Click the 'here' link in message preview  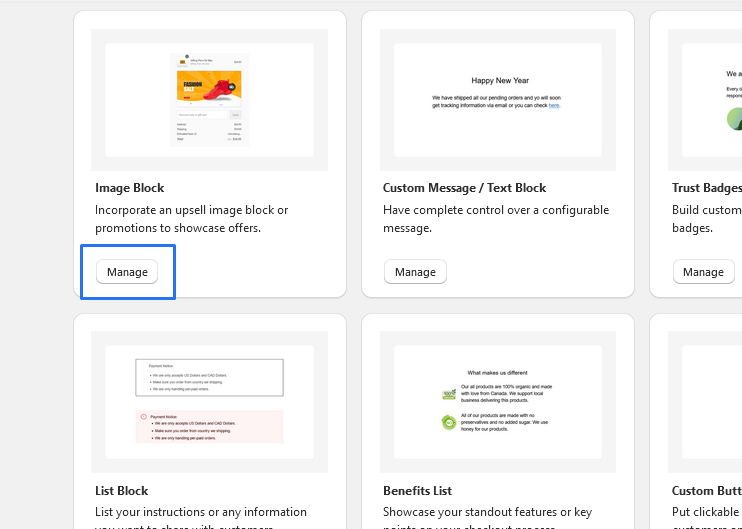click(x=554, y=105)
